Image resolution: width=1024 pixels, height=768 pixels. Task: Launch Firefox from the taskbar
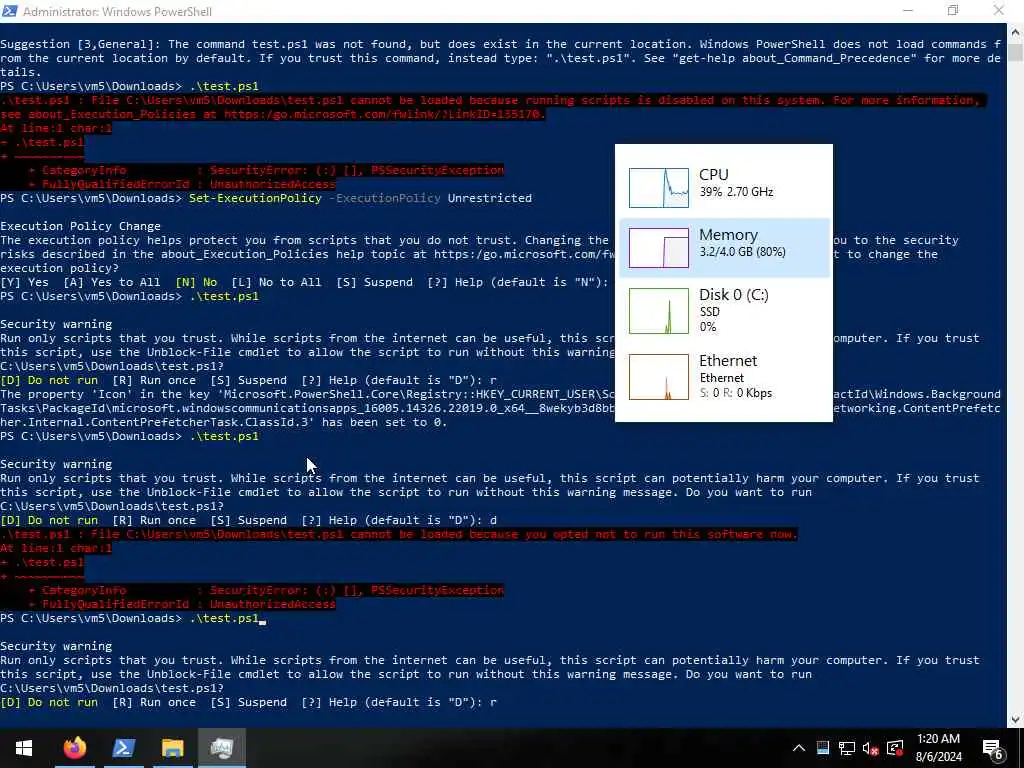[74, 748]
